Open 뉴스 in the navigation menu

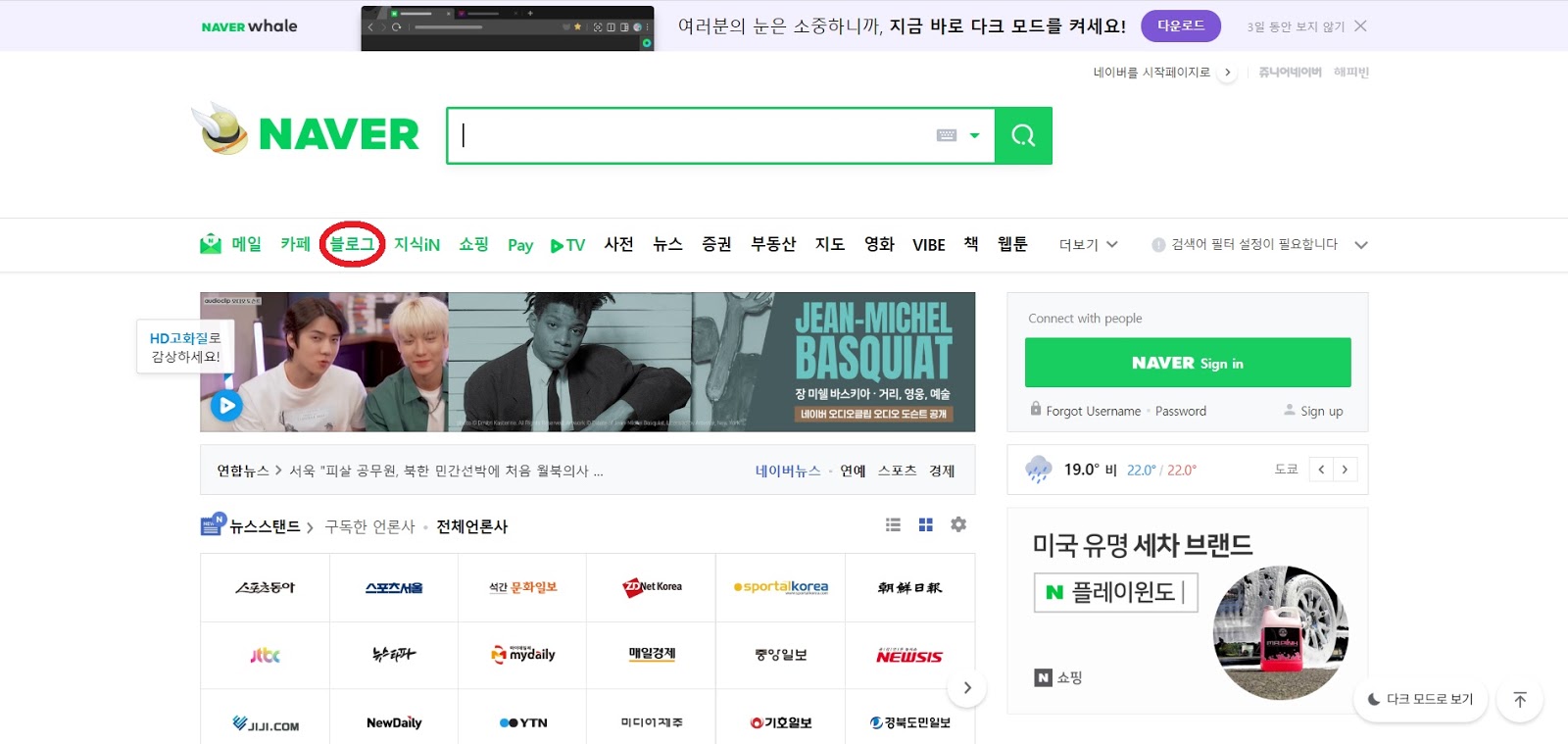667,244
